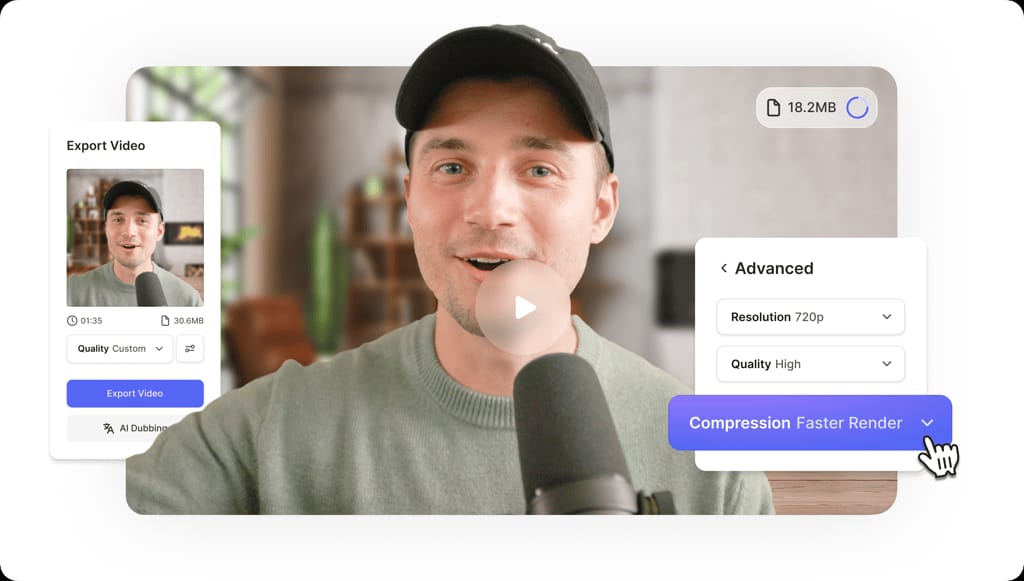Image resolution: width=1024 pixels, height=581 pixels.
Task: Click the translate icon on AI Dubbing
Action: (108, 428)
